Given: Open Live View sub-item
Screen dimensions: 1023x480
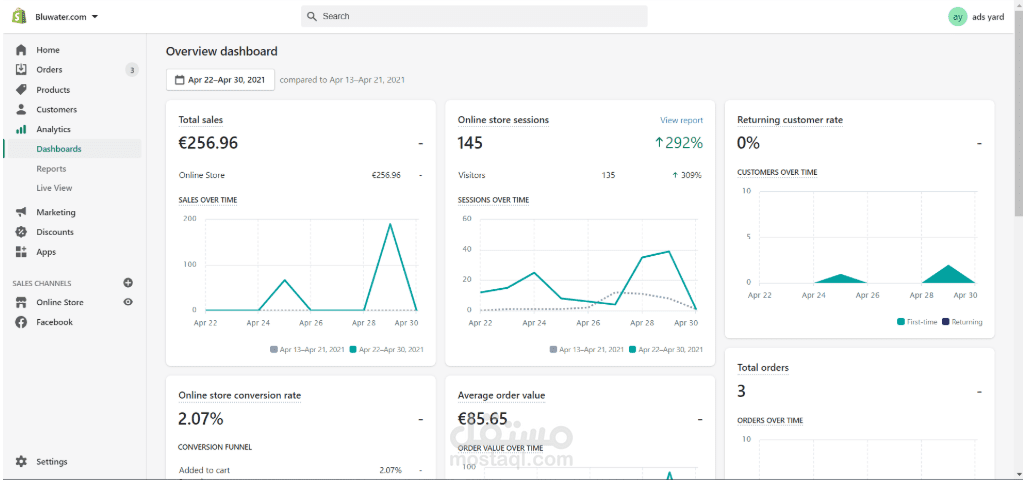Looking at the screenshot, I should [54, 188].
